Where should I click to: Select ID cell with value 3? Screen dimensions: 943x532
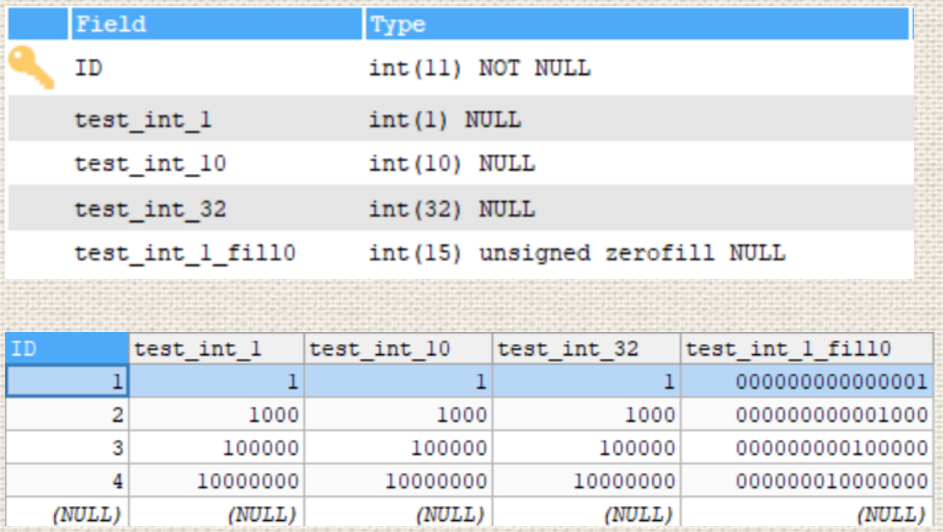pos(67,448)
